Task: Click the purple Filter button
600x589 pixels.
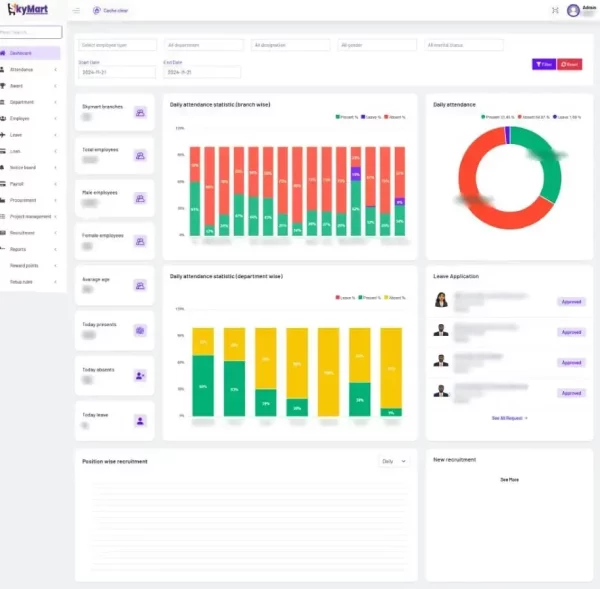Action: coord(543,64)
